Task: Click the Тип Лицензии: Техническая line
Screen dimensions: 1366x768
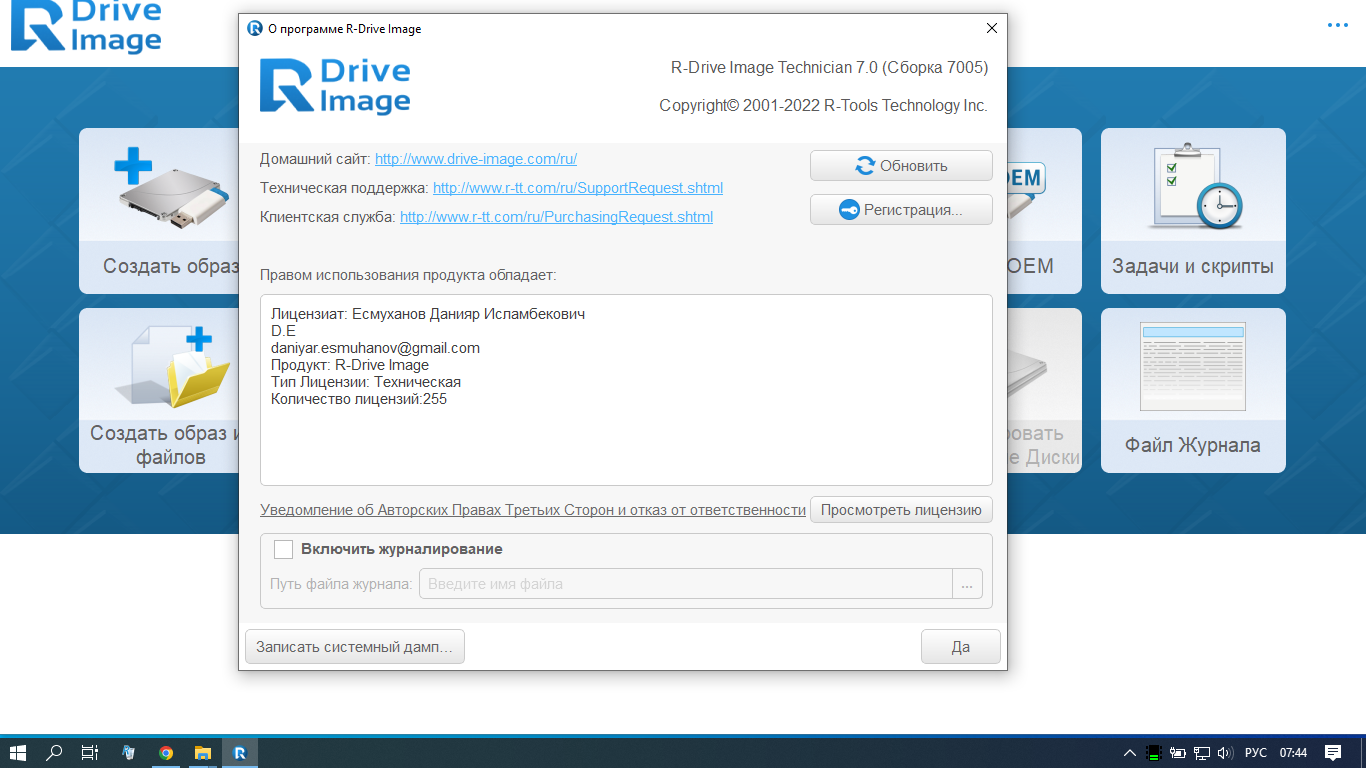Action: [x=366, y=382]
